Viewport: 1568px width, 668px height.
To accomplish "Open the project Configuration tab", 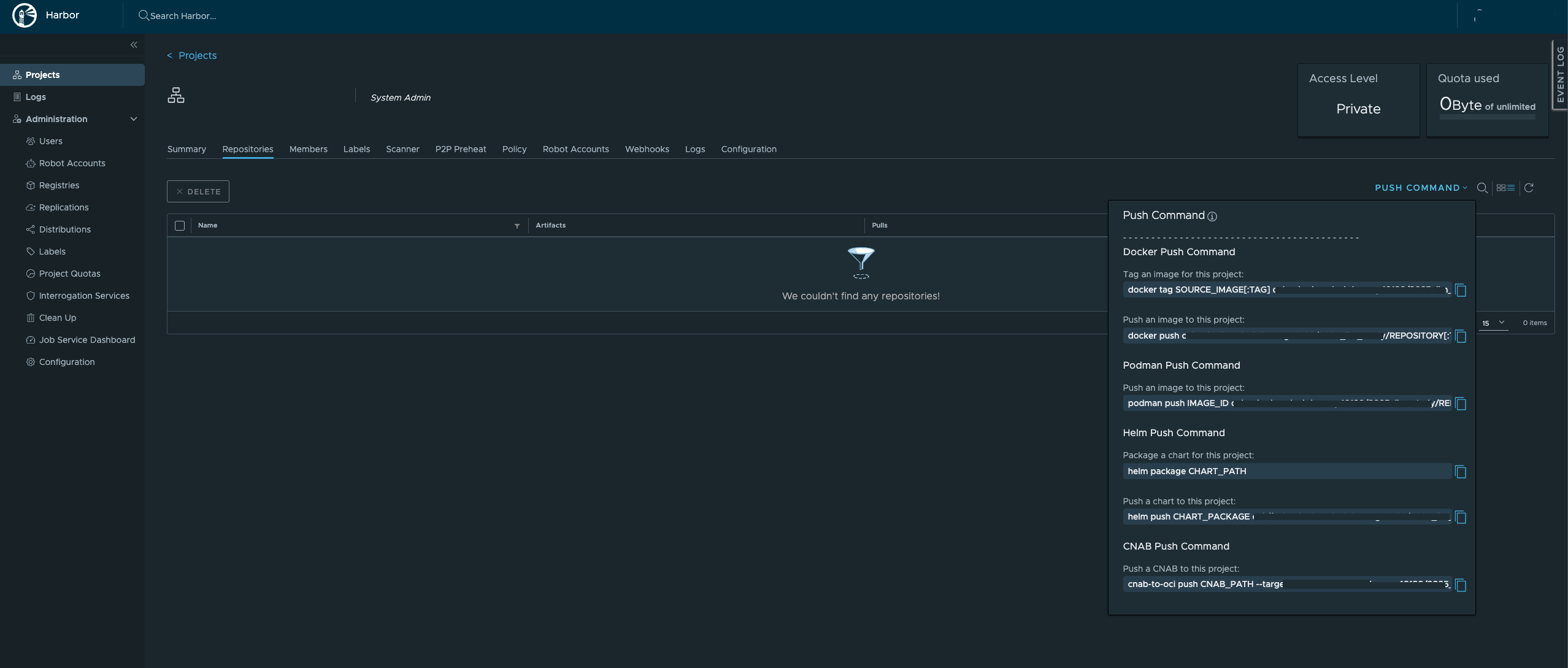I will tap(748, 149).
